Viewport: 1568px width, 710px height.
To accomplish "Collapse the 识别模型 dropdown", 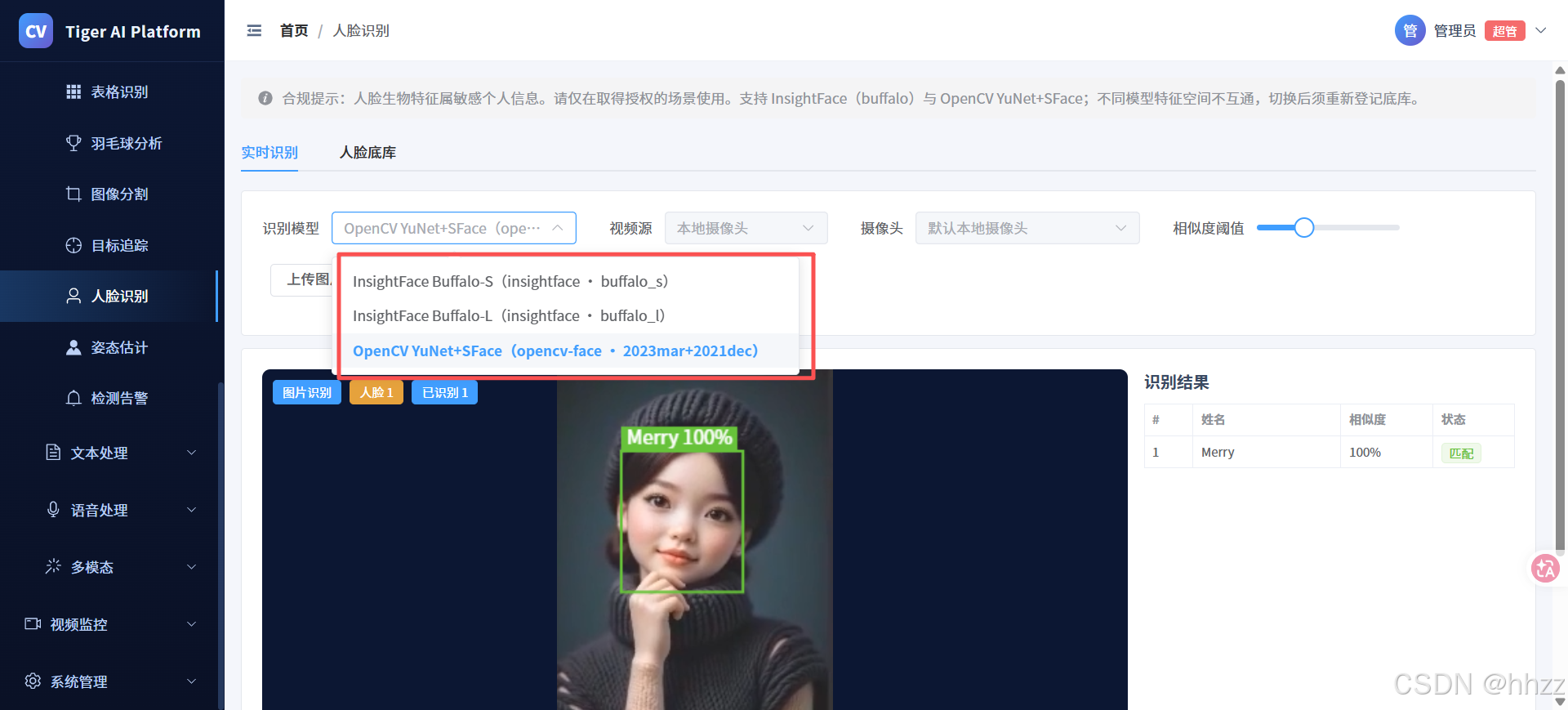I will tap(454, 228).
